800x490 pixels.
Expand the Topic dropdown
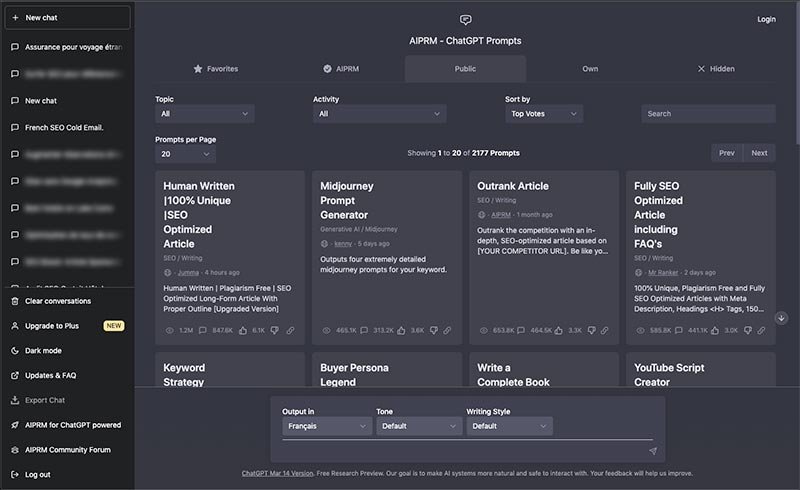[x=205, y=114]
